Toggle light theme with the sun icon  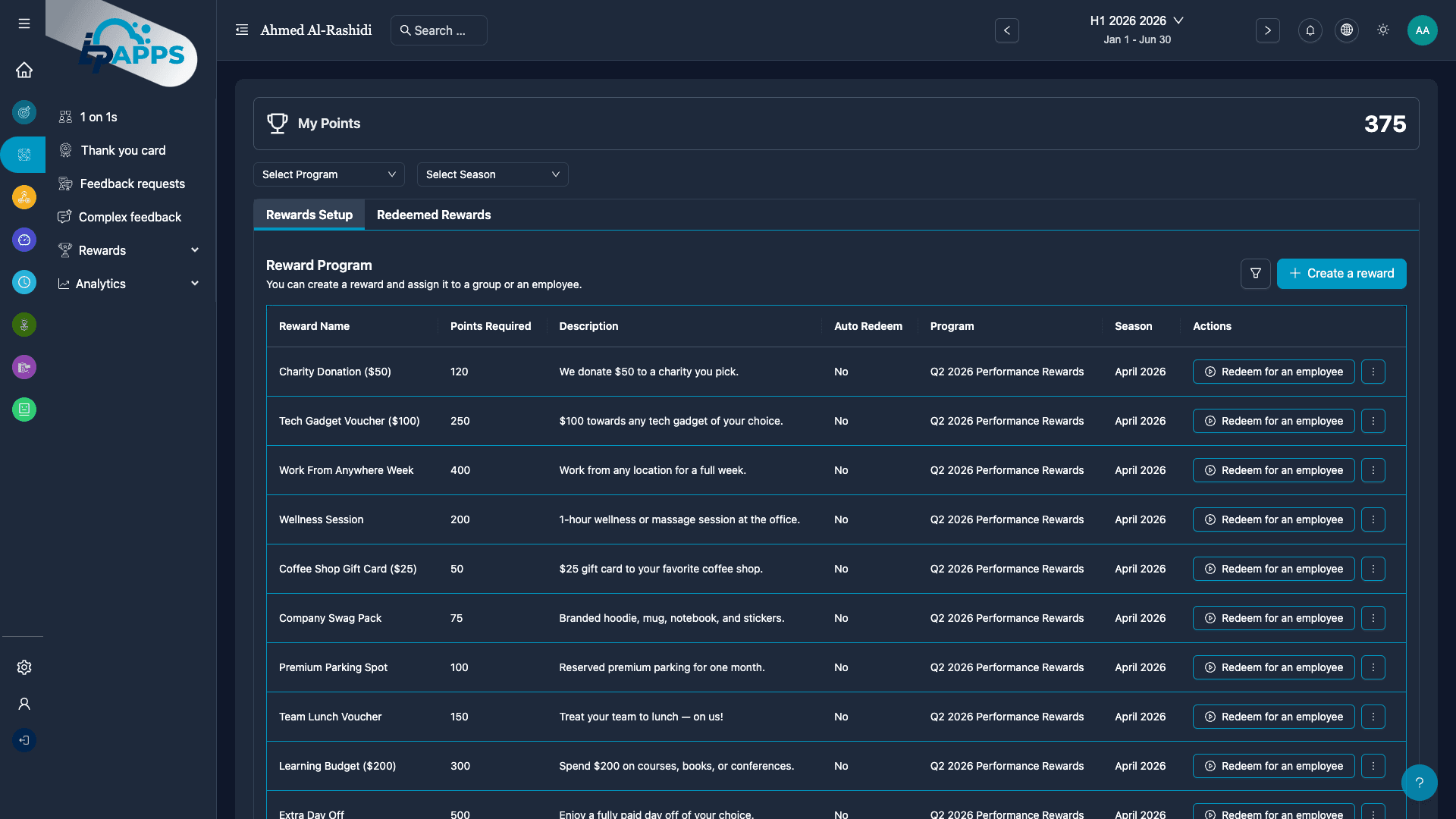tap(1383, 30)
